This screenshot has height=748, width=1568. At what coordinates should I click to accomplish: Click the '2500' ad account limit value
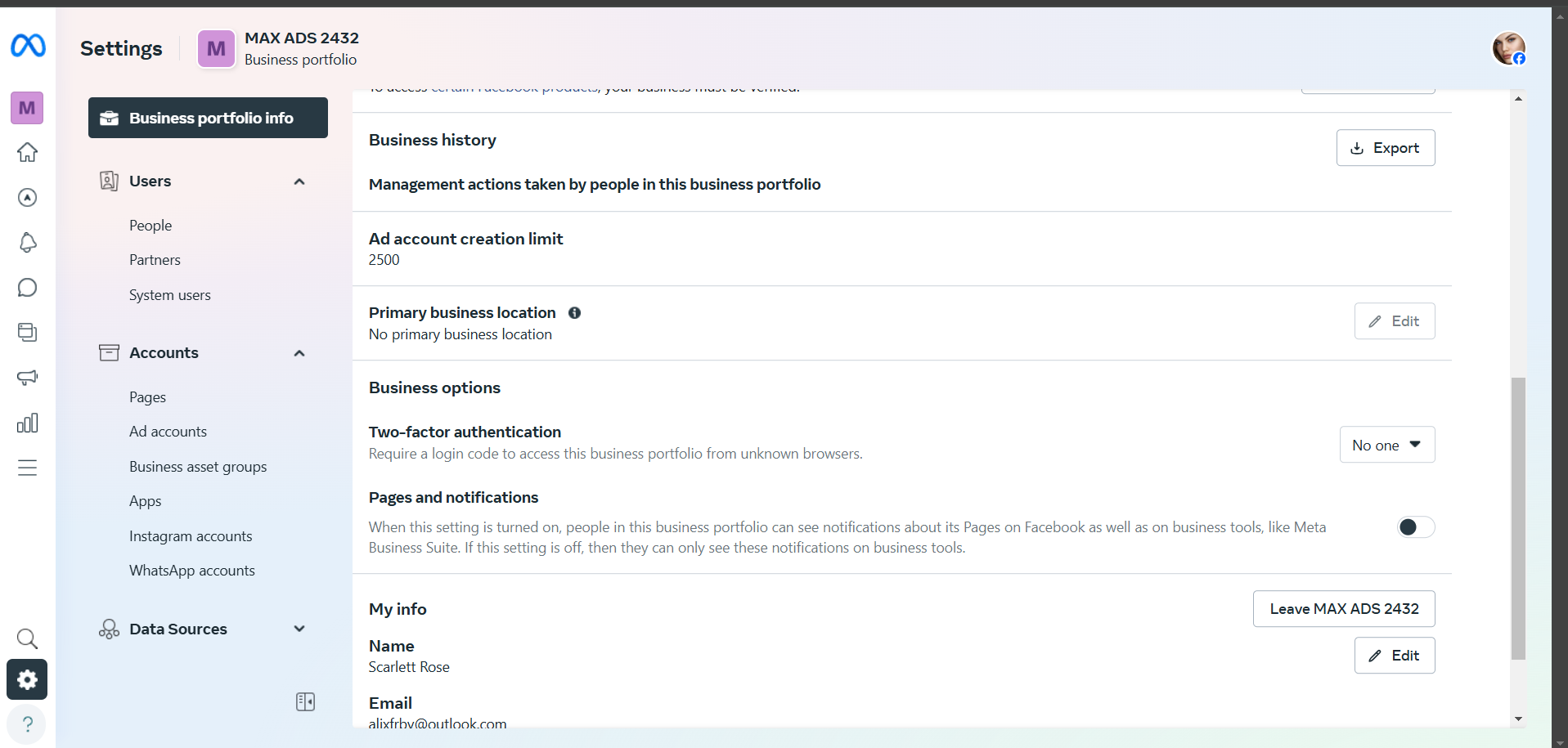(x=384, y=260)
